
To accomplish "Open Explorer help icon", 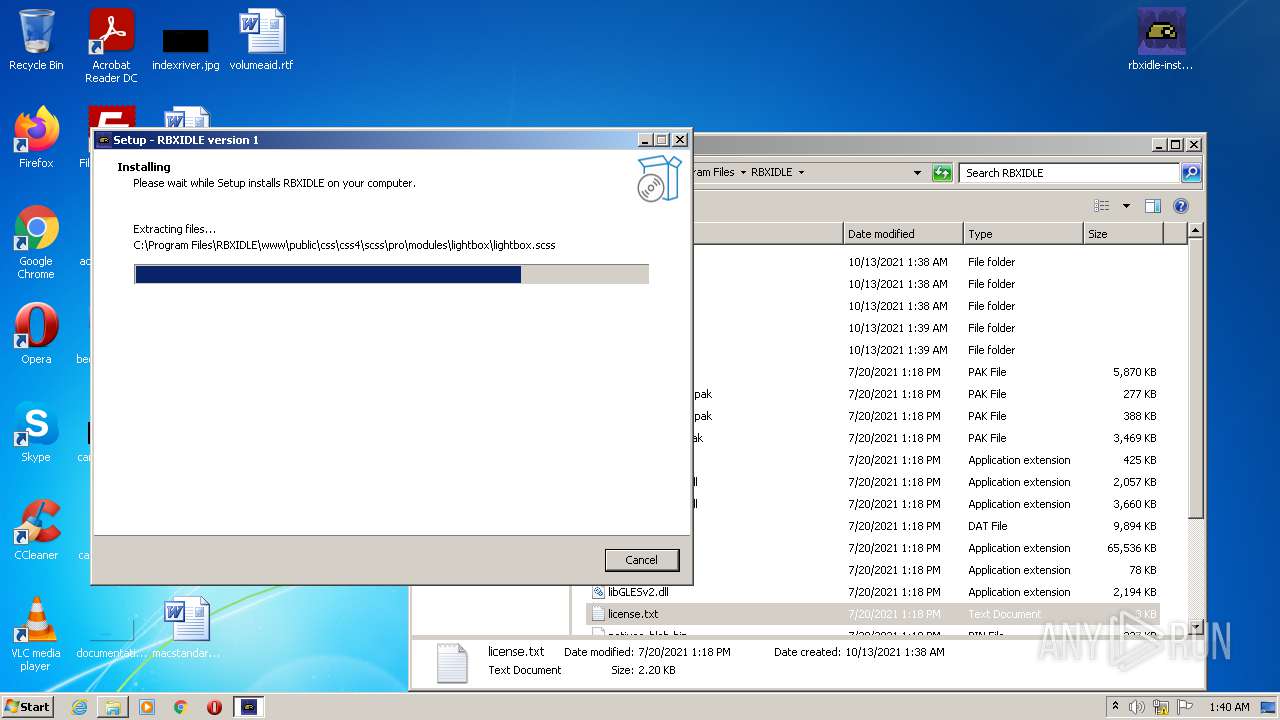I will pyautogui.click(x=1181, y=206).
